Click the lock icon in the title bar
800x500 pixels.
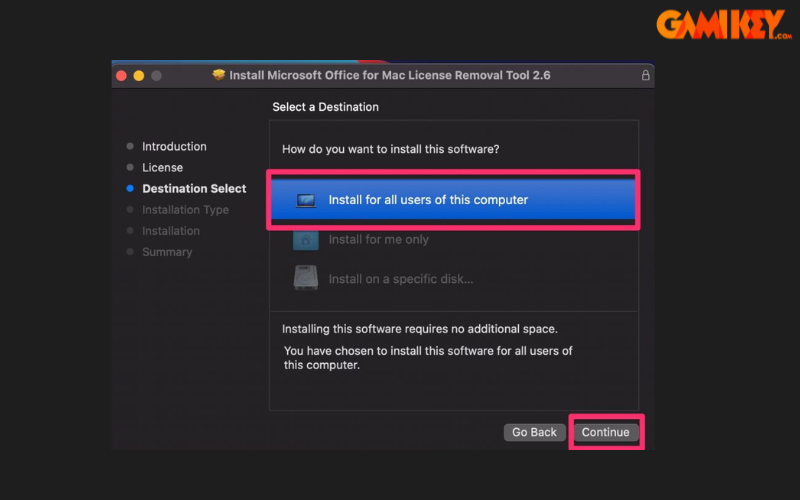(645, 75)
